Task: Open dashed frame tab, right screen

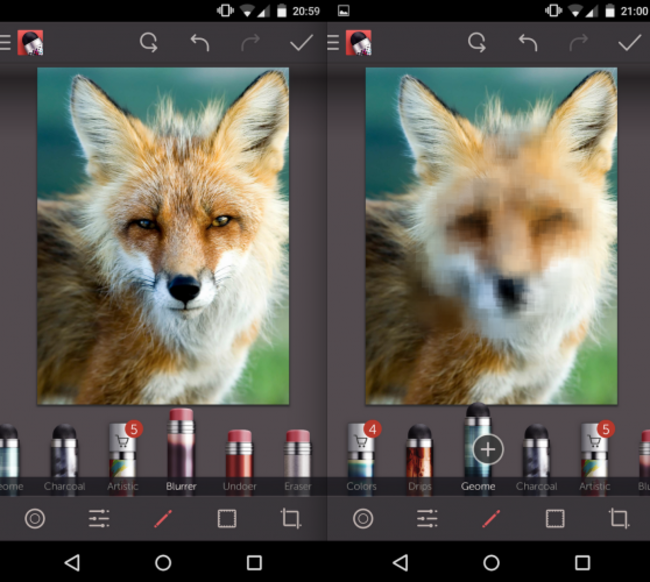Action: click(x=555, y=519)
